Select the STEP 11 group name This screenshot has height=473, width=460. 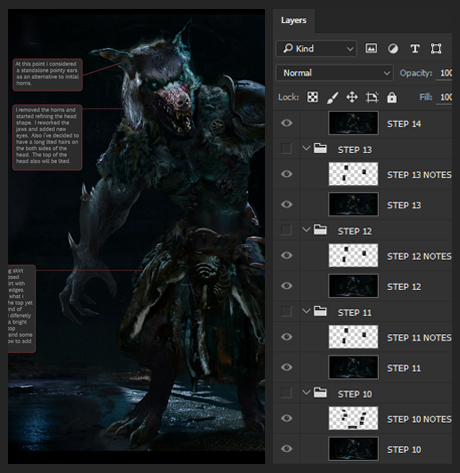click(x=355, y=313)
